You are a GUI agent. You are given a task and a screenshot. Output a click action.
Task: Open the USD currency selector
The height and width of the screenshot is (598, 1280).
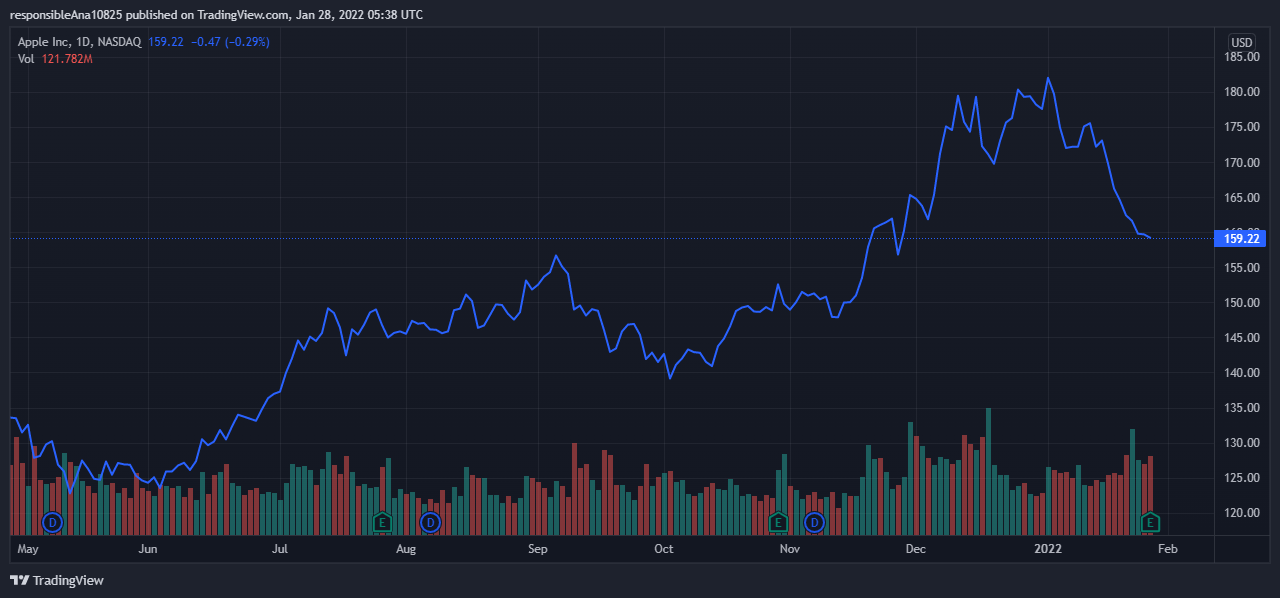point(1241,42)
